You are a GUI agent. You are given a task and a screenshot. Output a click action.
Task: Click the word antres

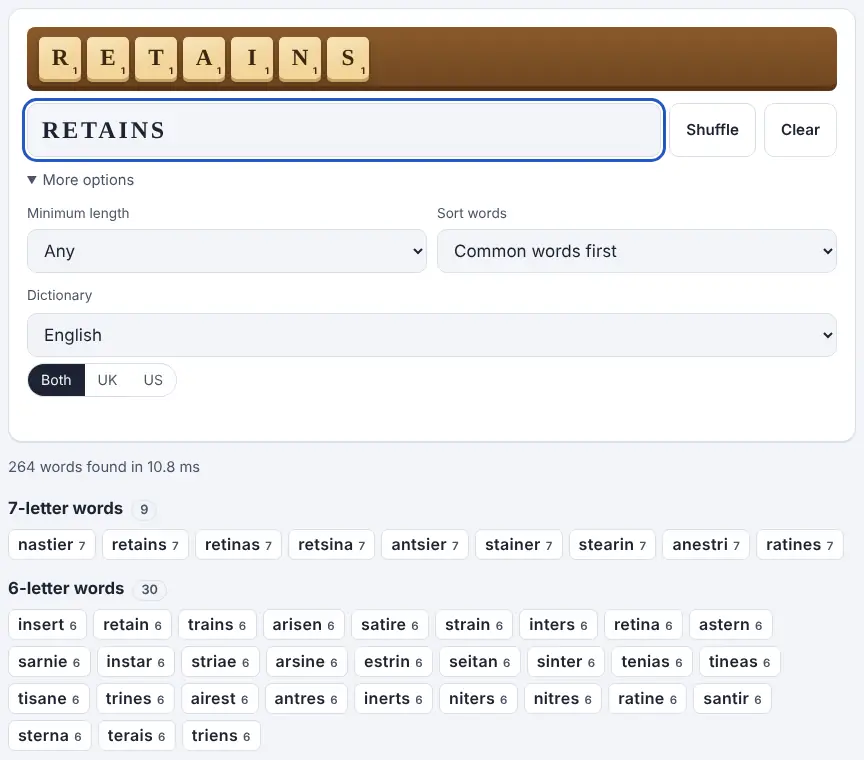point(306,698)
